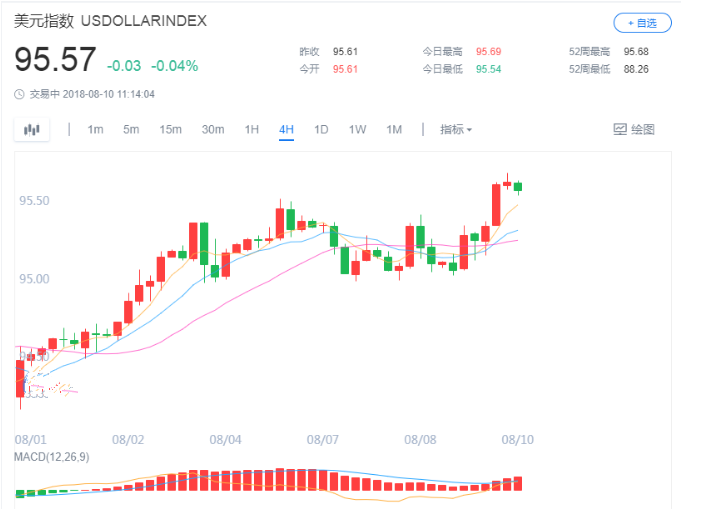Open the 绘图 drawing tools

pyautogui.click(x=634, y=130)
